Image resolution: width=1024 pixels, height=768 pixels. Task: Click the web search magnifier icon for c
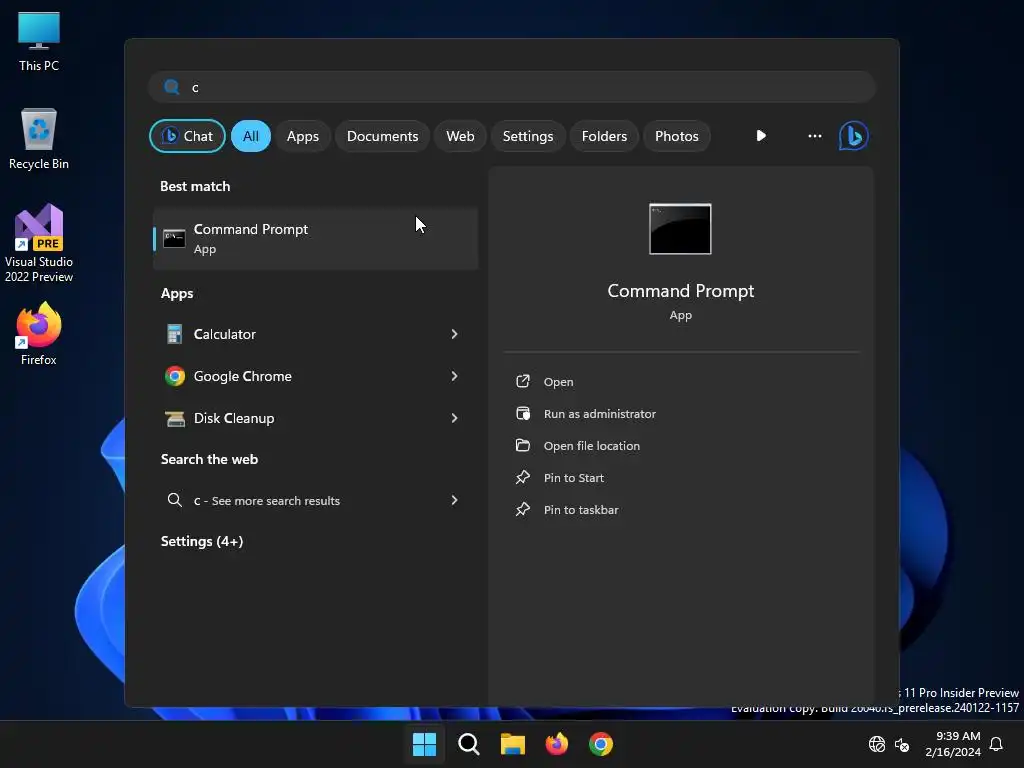pyautogui.click(x=174, y=500)
